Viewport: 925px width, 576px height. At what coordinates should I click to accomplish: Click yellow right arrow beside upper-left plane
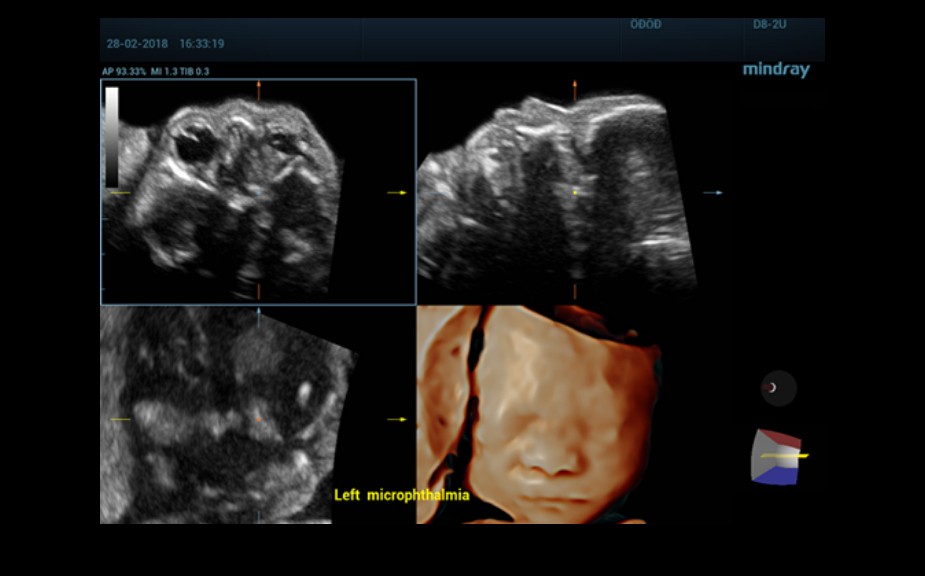[x=397, y=192]
